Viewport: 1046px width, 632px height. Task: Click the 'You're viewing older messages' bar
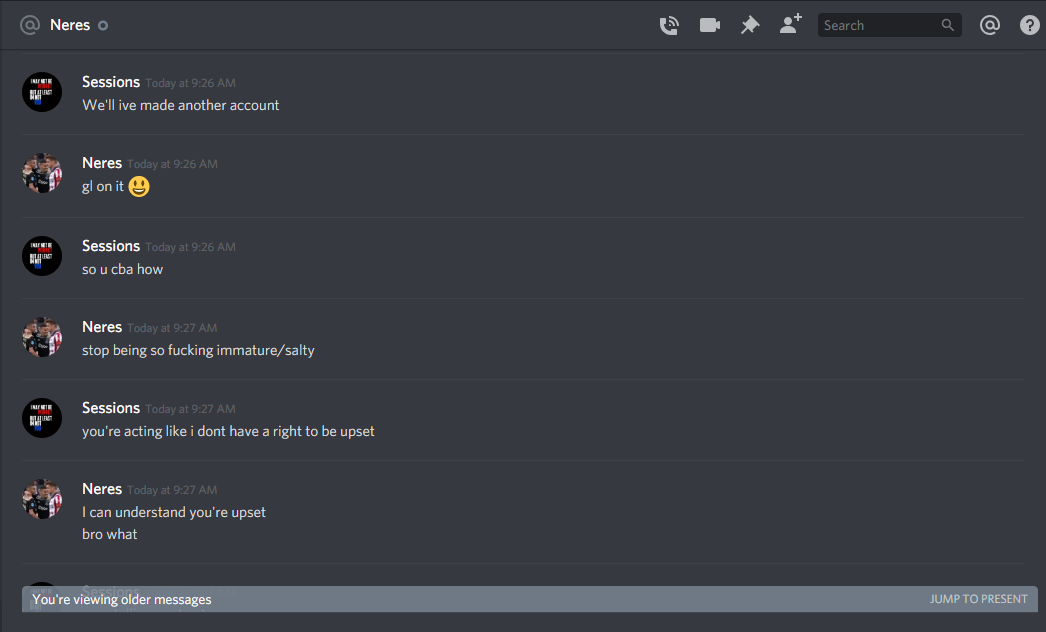click(530, 599)
